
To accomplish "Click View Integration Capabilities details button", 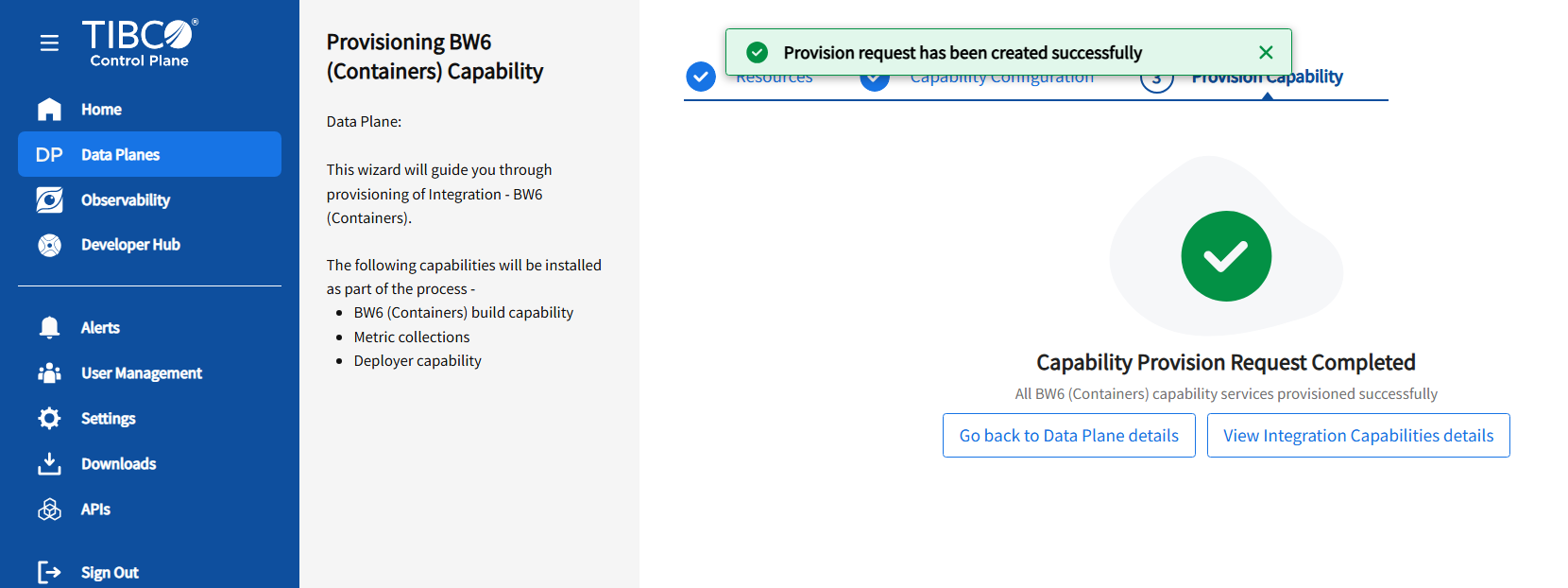I will pos(1357,436).
